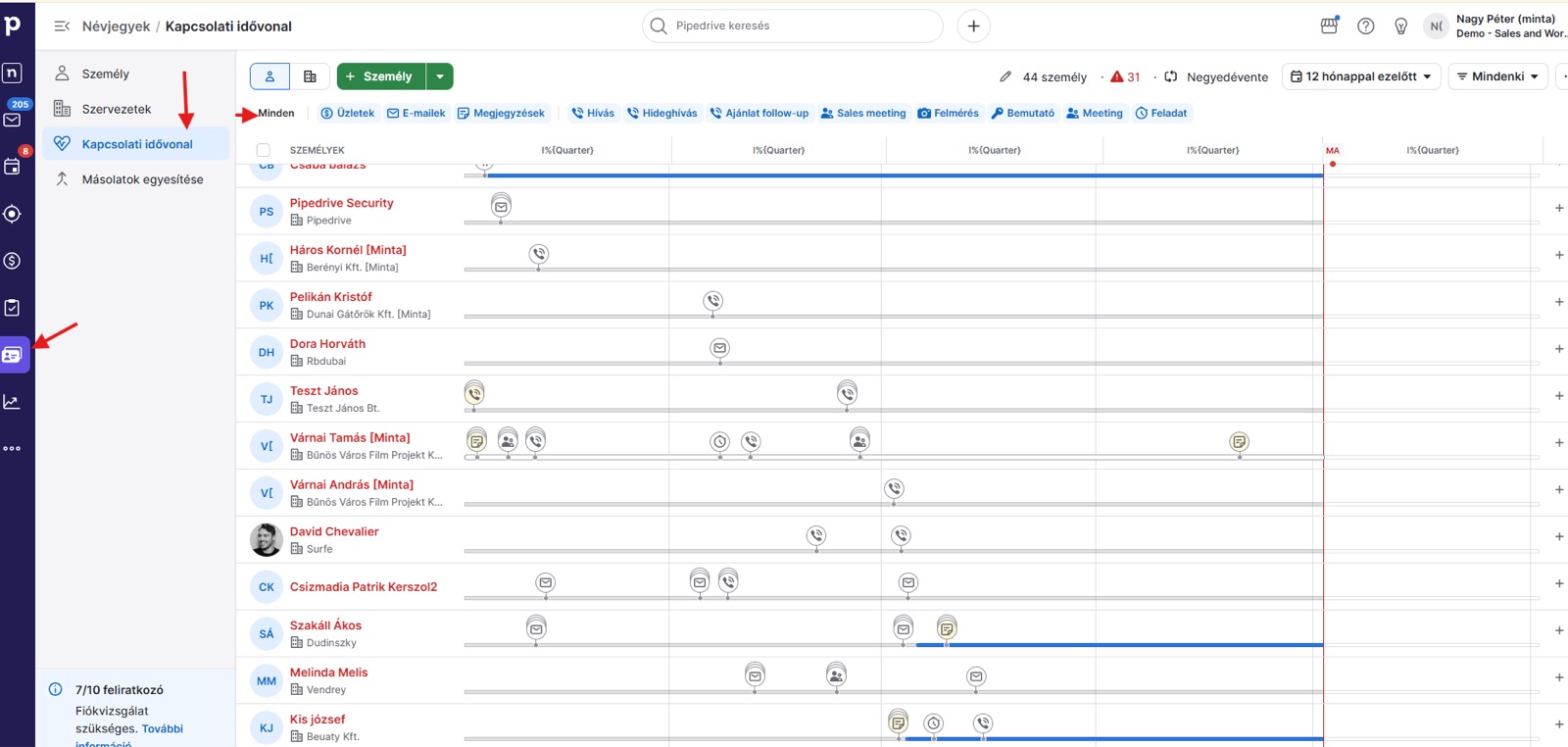
Task: Filter by Sales meeting activities
Action: (863, 113)
